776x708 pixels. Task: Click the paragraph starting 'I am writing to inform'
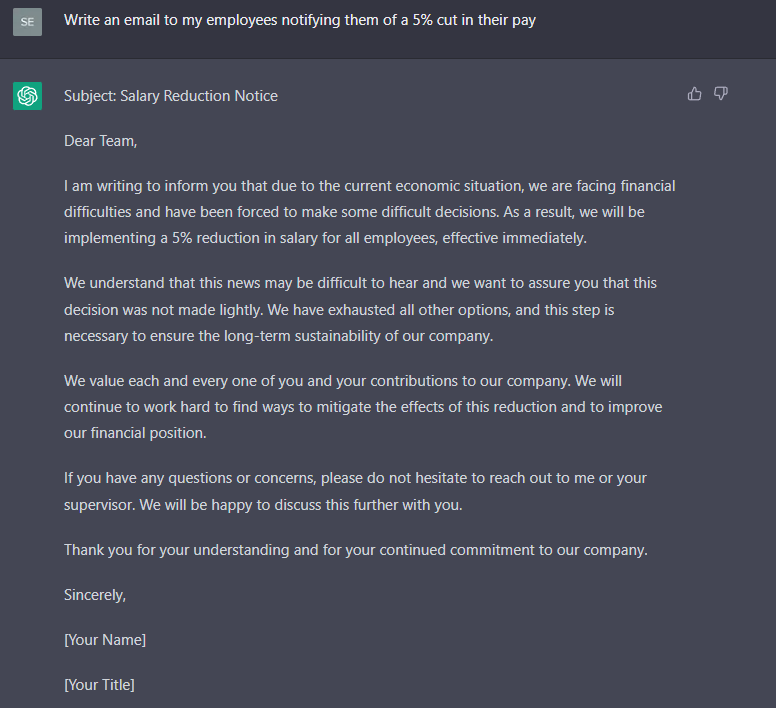[369, 212]
